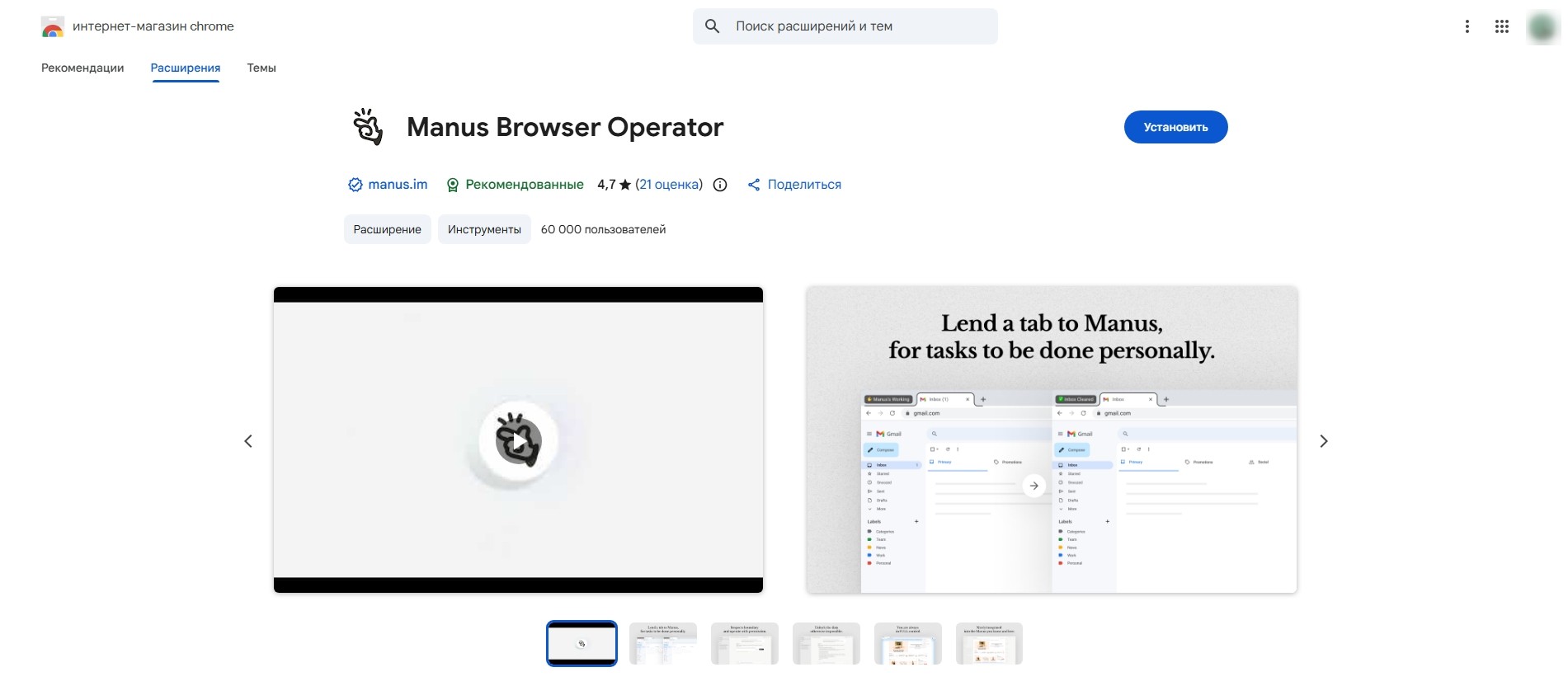Select the Расширение category chip

pos(388,229)
